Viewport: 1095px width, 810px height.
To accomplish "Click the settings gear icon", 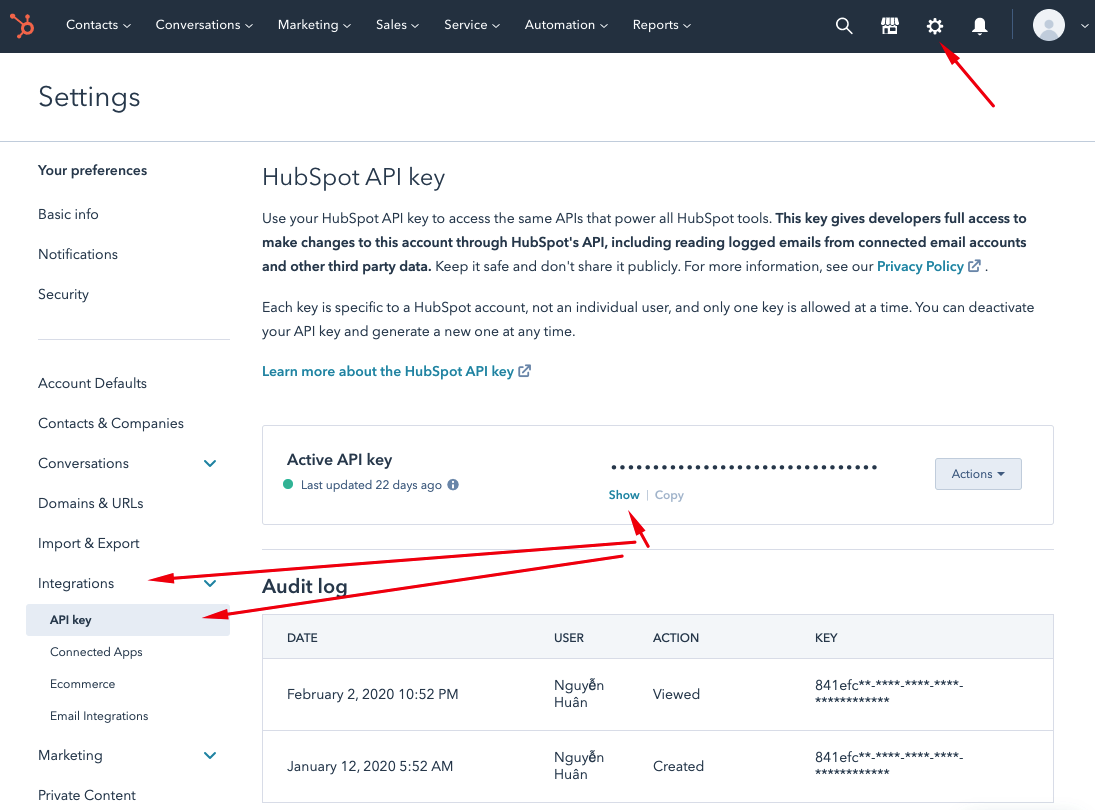I will (934, 26).
